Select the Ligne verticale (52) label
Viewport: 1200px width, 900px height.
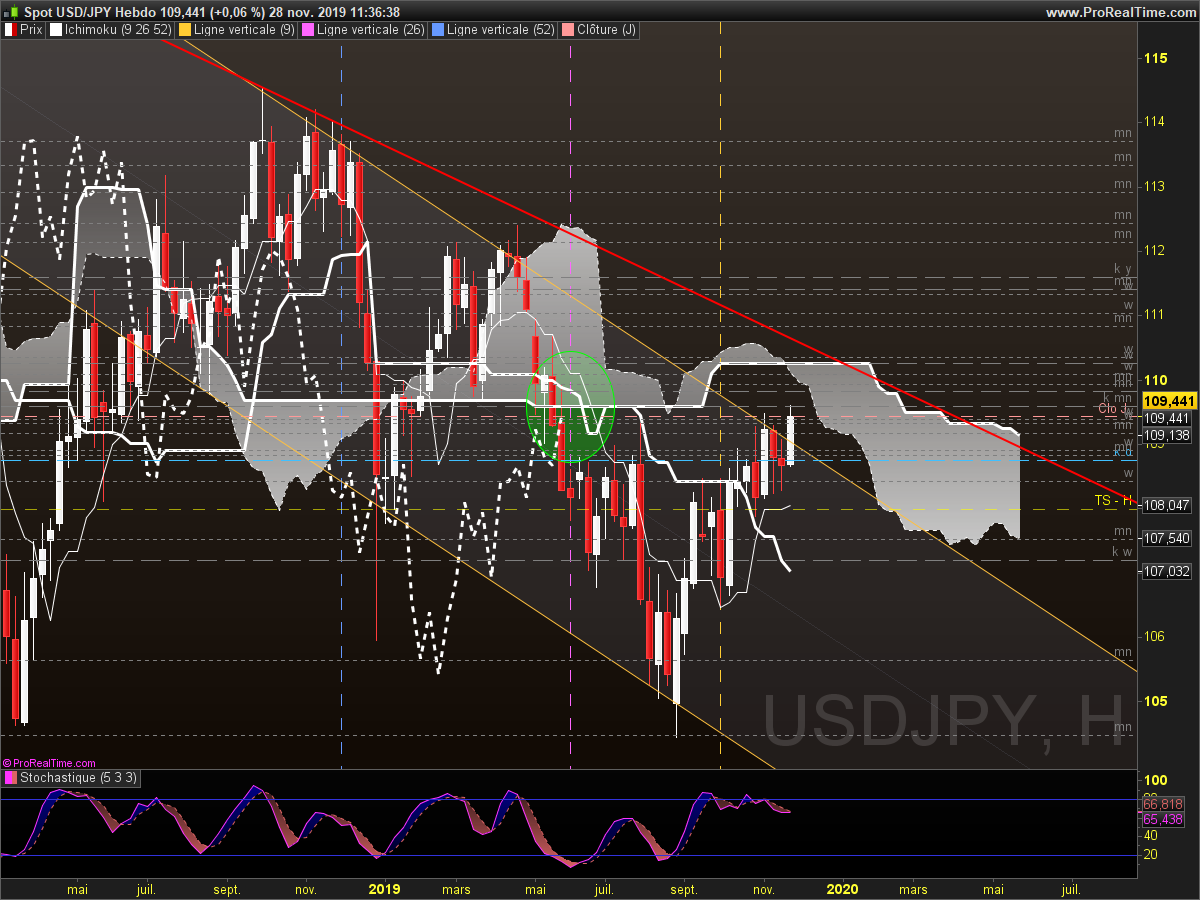(494, 30)
